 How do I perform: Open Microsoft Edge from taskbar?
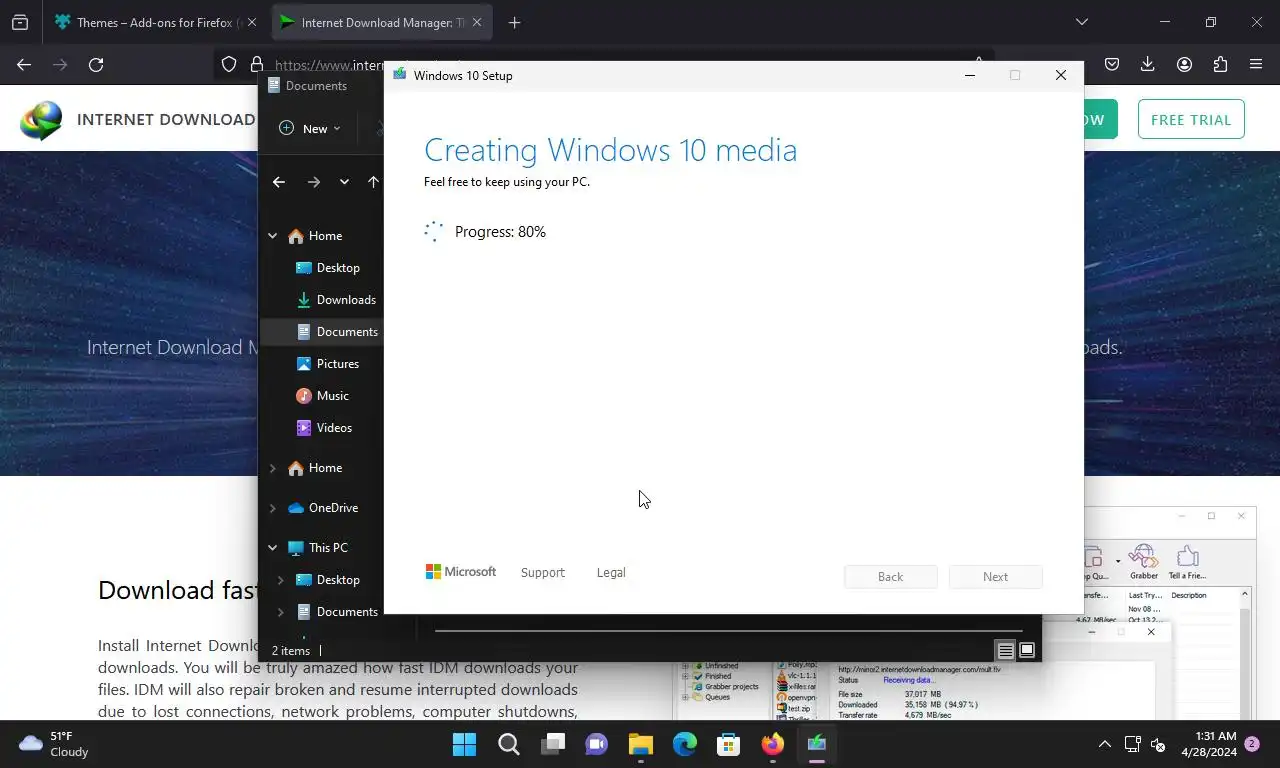pos(684,744)
